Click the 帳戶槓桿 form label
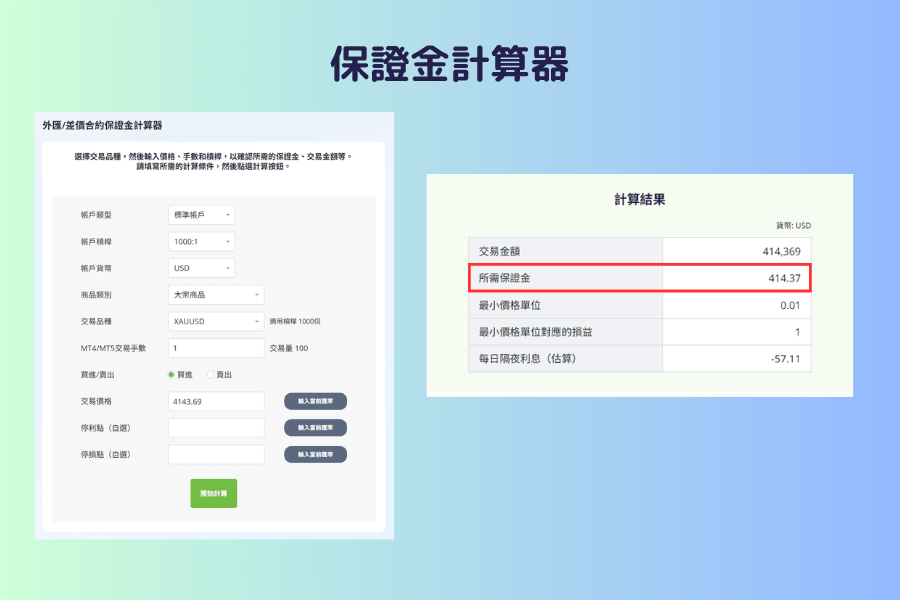Screen dimensions: 900x600 click(x=96, y=242)
